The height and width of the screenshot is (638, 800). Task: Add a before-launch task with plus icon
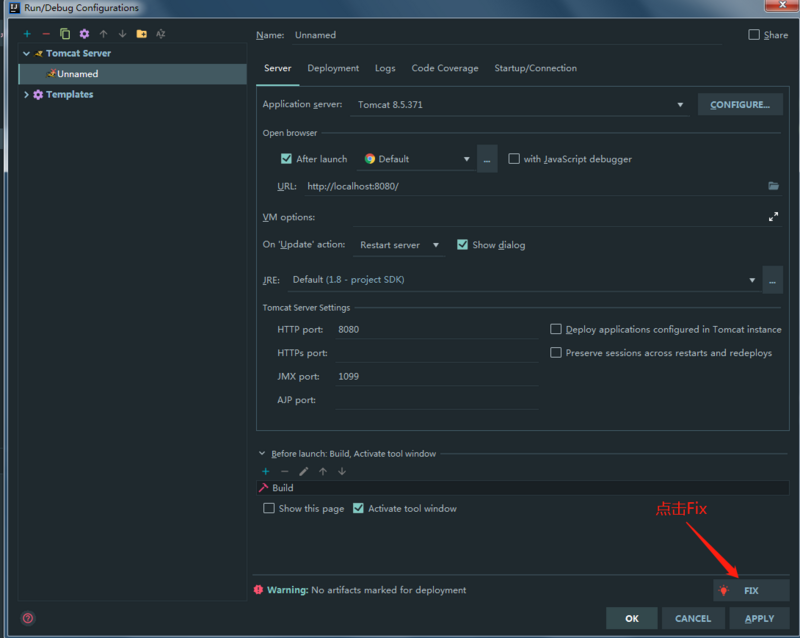pyautogui.click(x=265, y=471)
